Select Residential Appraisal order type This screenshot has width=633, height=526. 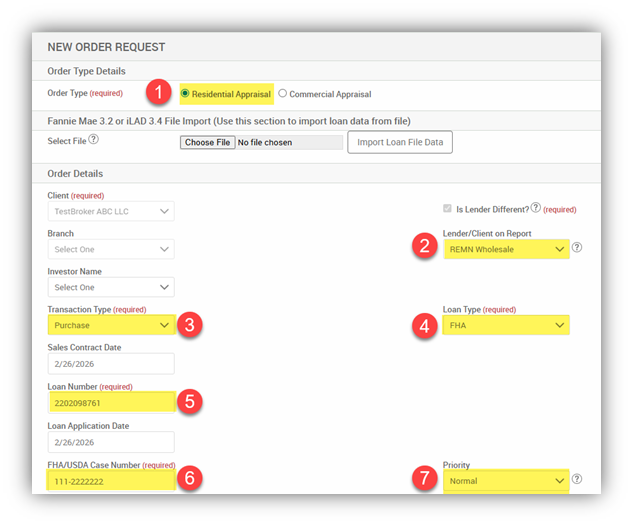pyautogui.click(x=186, y=94)
